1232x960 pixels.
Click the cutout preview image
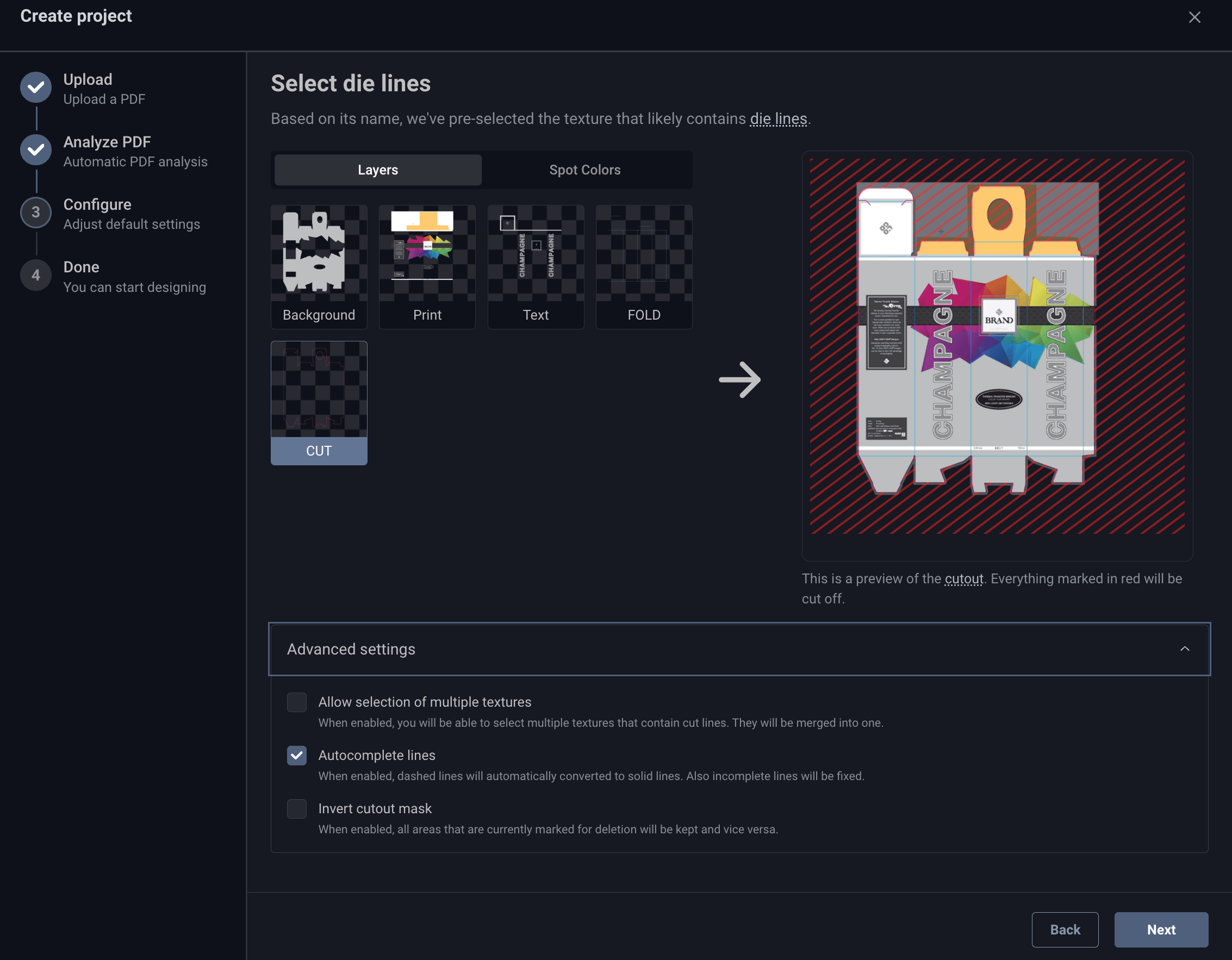pos(997,346)
